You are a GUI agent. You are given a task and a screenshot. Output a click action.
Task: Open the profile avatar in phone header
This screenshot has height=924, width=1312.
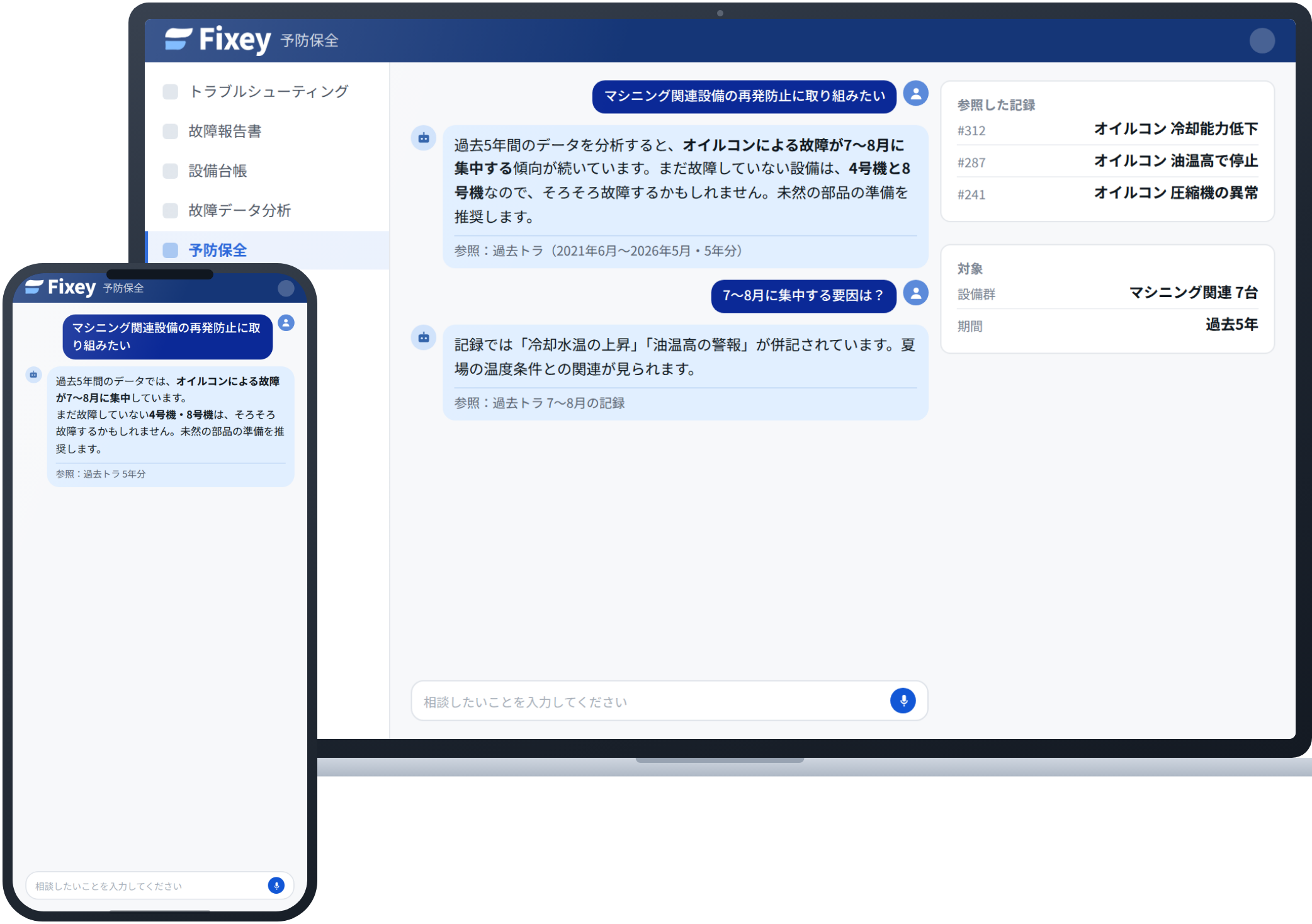click(286, 288)
